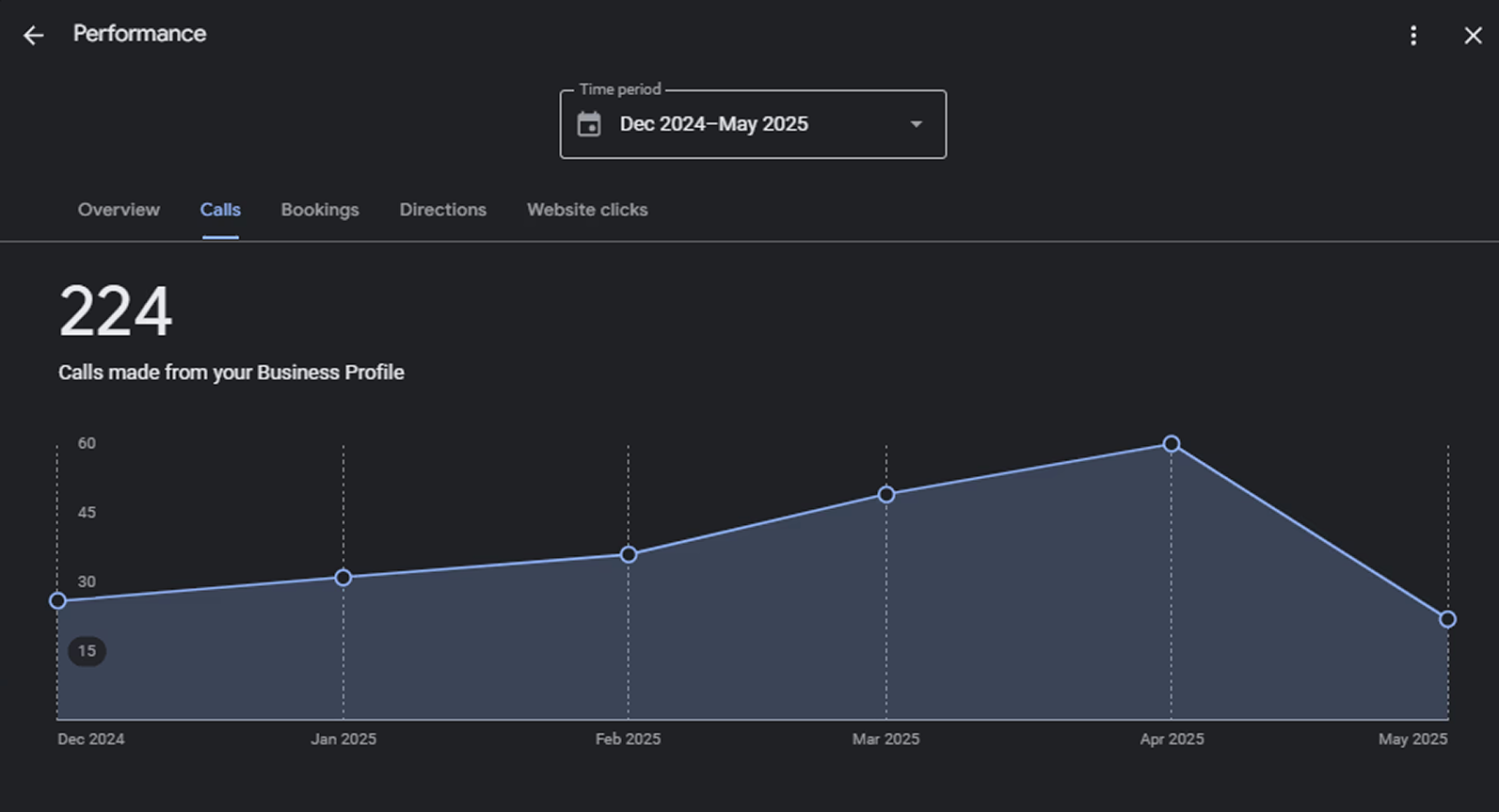1499x812 pixels.
Task: Click the Feb 2025 chart data point
Action: pyautogui.click(x=629, y=554)
